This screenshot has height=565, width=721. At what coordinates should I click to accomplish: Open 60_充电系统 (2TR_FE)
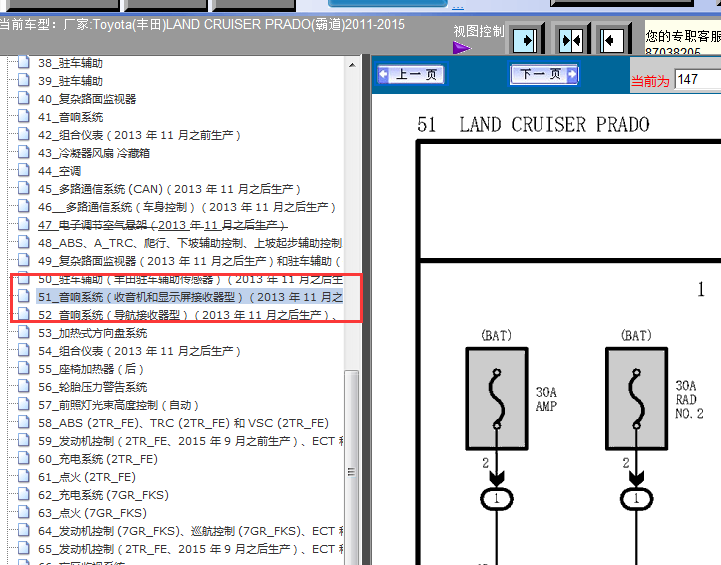pos(98,459)
